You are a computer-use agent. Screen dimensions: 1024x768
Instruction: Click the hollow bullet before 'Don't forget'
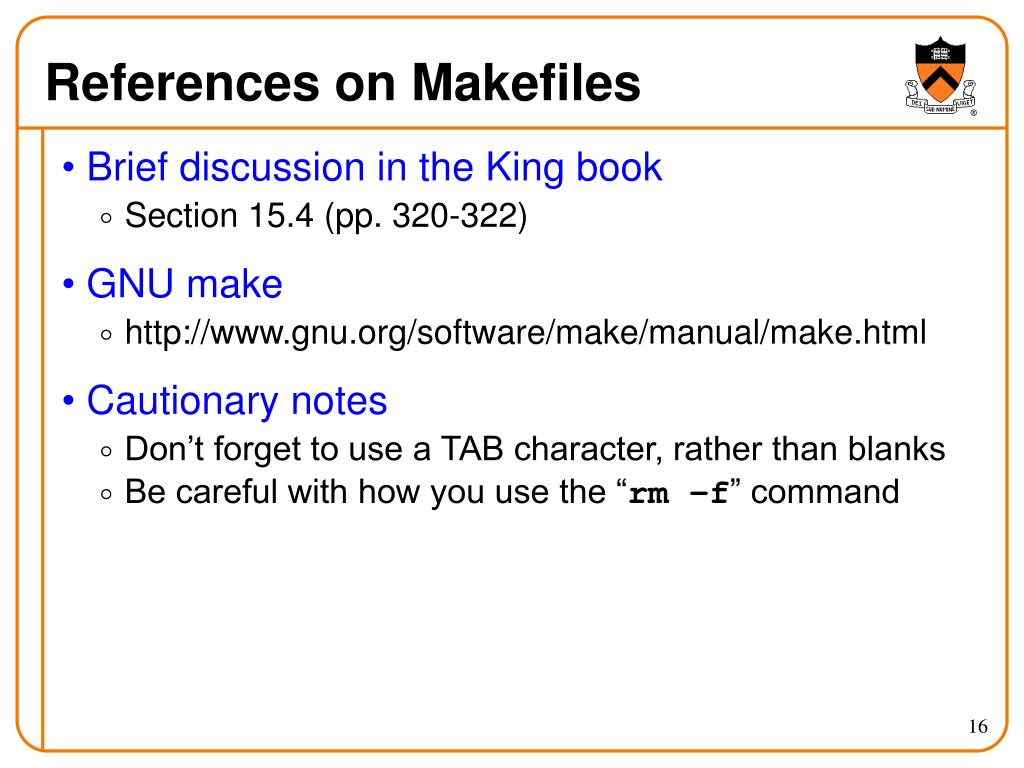107,451
